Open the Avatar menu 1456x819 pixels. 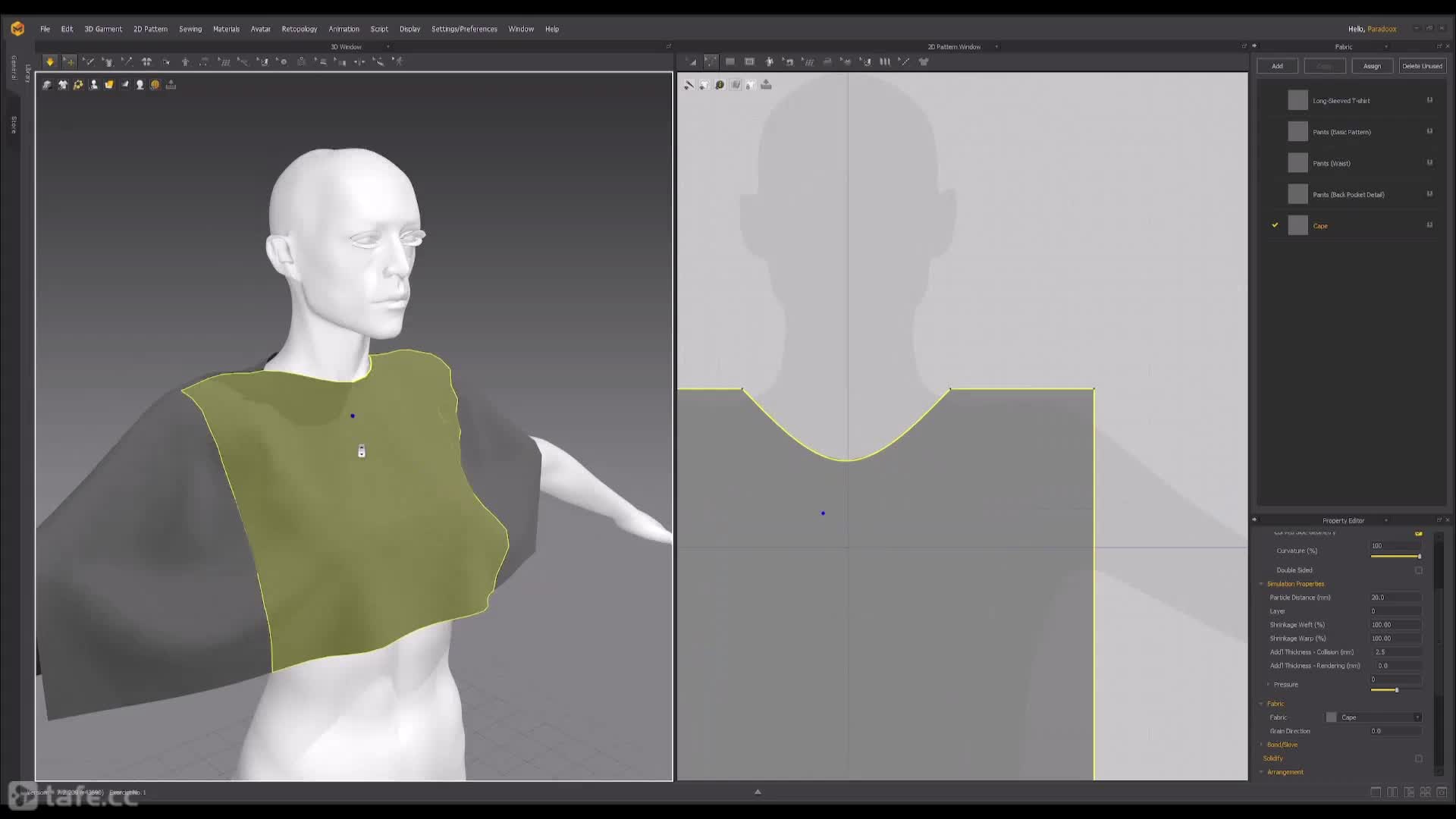click(260, 29)
